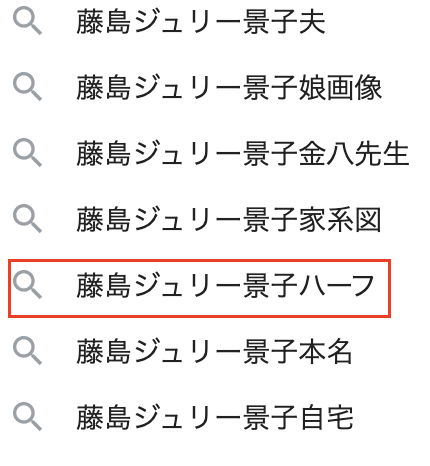This screenshot has width=430, height=466.
Task: Open the suggestion 藤島ジュリー景子家系図
Action: pos(229,219)
